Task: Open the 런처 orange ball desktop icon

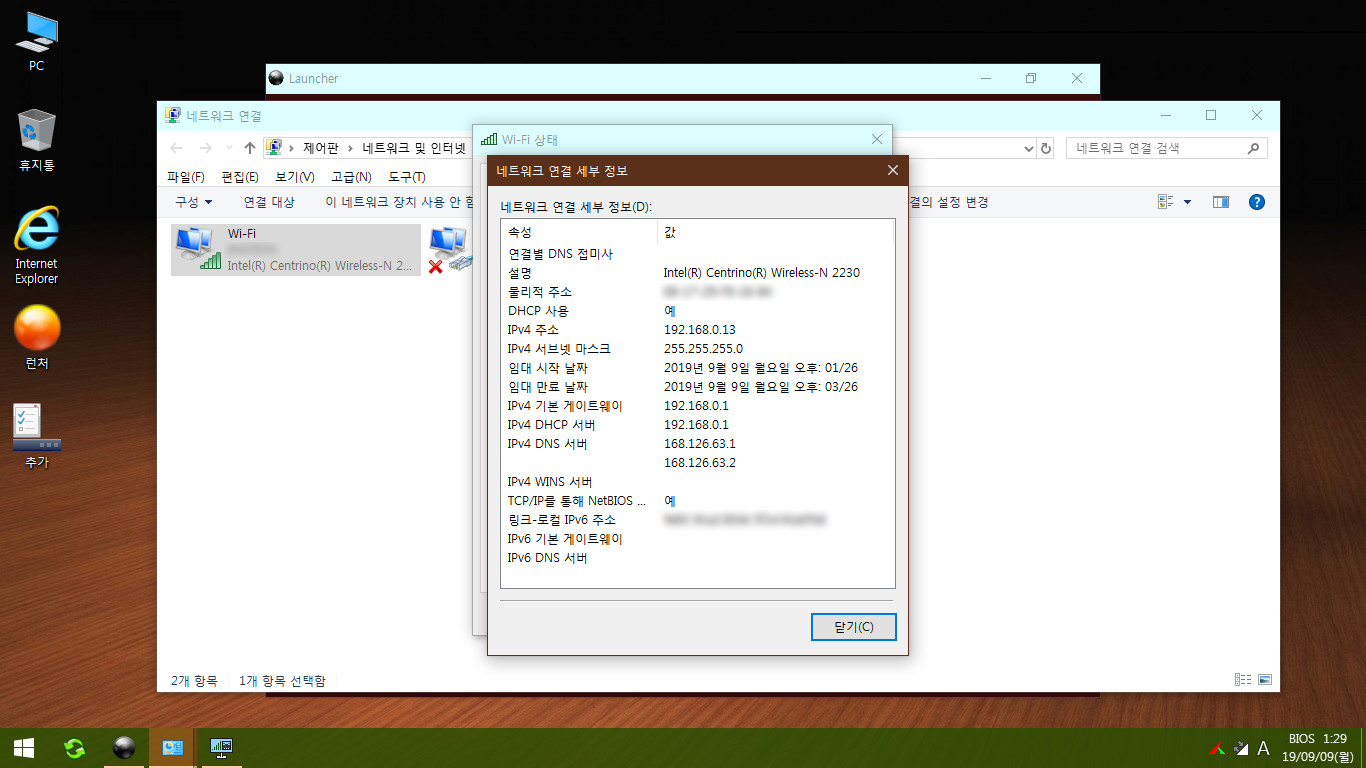Action: pyautogui.click(x=36, y=338)
